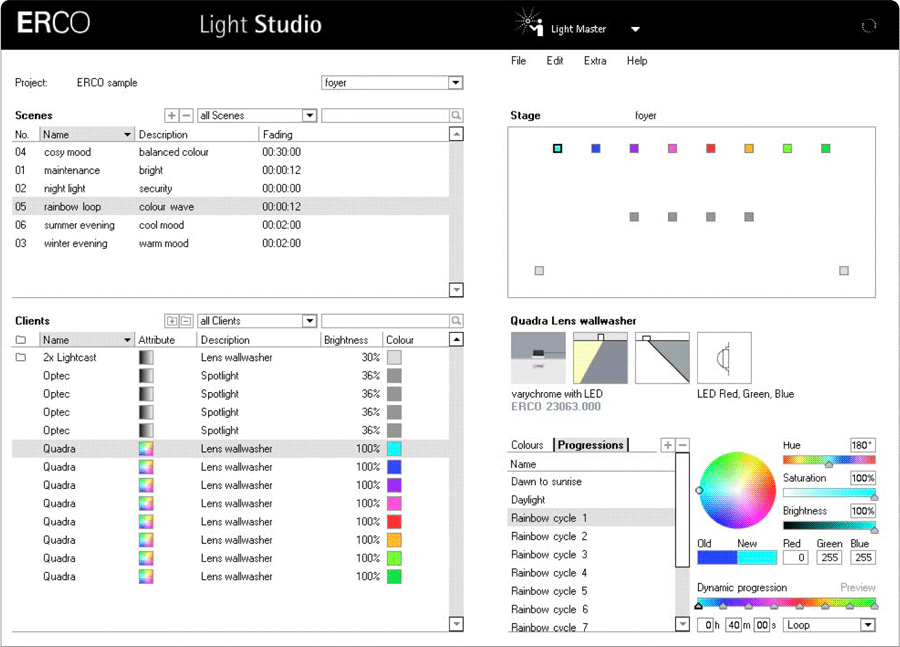
Task: Switch to the Colours tab
Action: point(527,445)
